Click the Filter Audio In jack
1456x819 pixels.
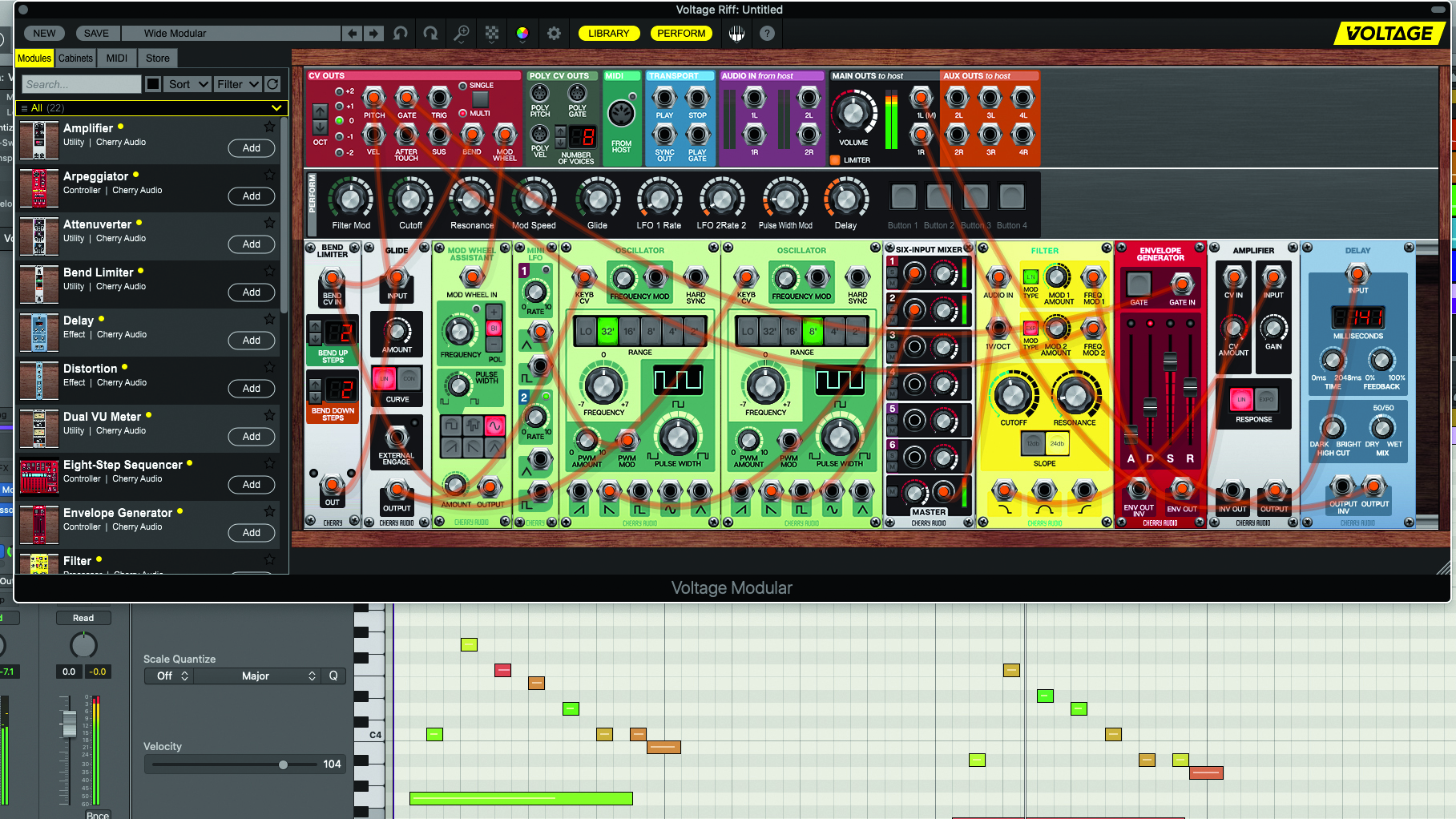[x=998, y=278]
